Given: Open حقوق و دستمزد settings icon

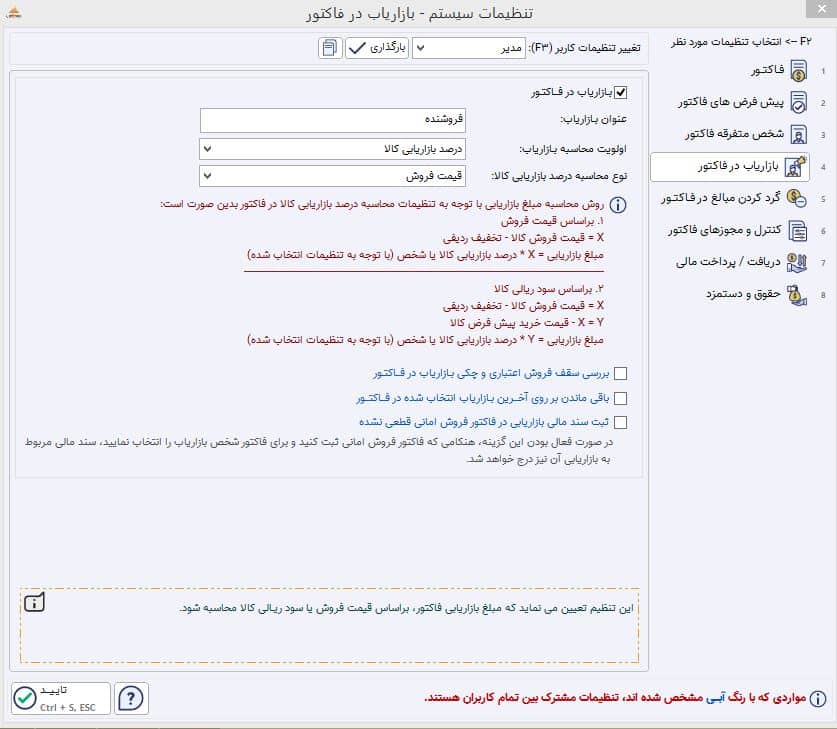Looking at the screenshot, I should 797,295.
